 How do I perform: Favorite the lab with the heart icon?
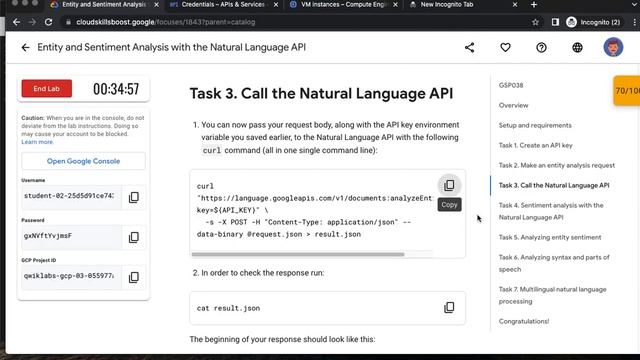coord(505,47)
